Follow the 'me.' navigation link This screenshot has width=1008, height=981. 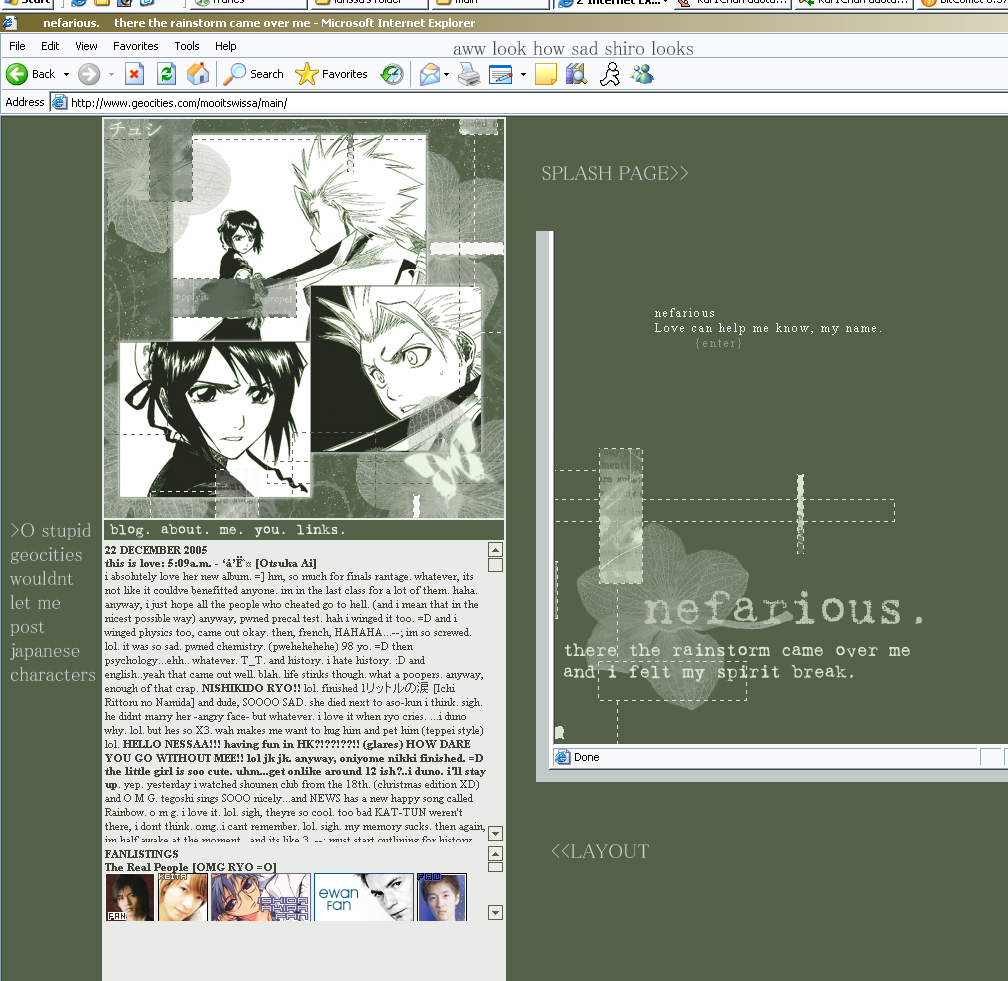230,530
